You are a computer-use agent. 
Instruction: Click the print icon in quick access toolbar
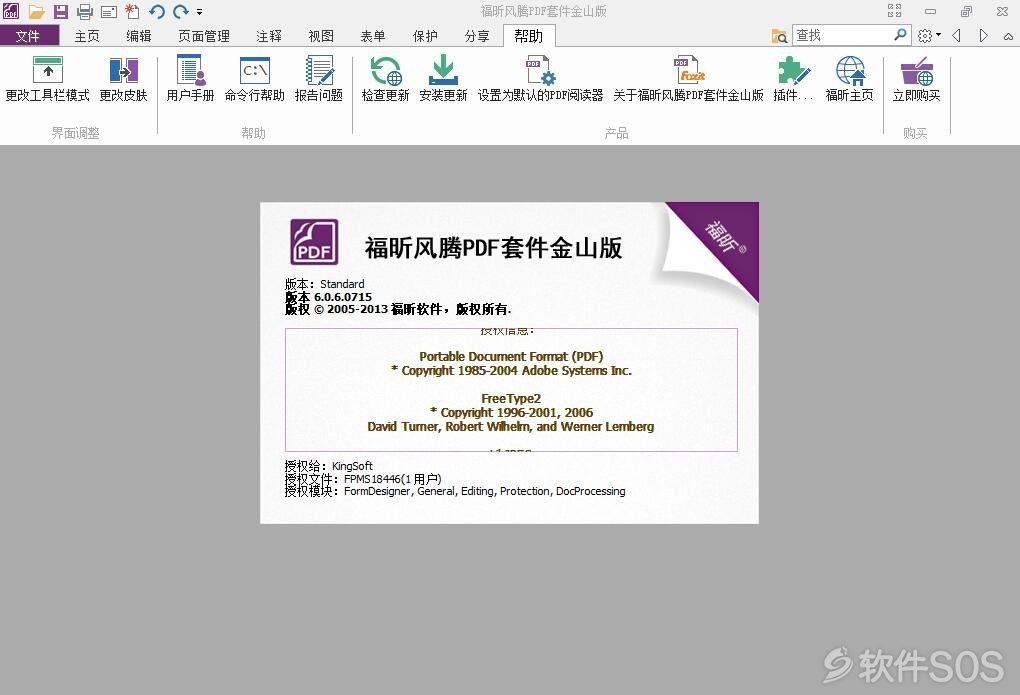(85, 11)
